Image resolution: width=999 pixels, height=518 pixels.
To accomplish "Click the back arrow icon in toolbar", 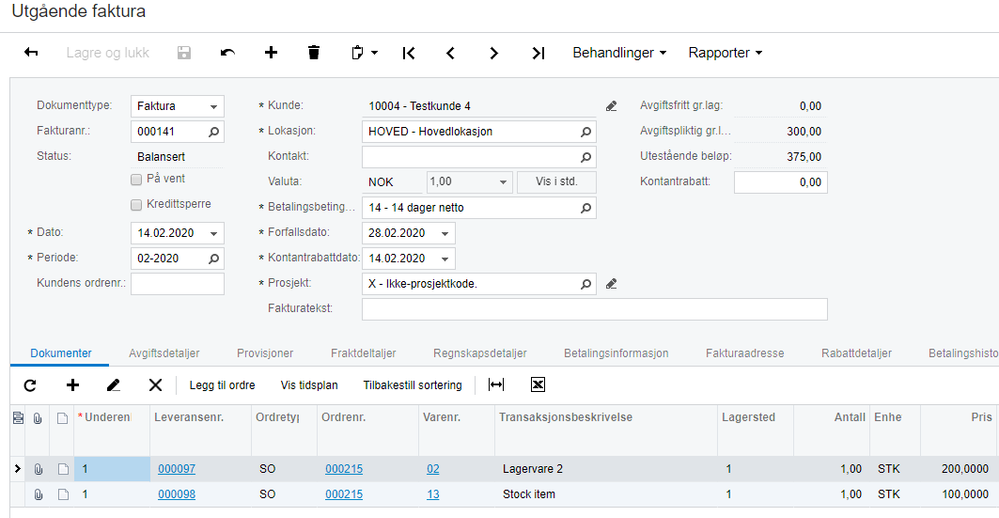I will 31,52.
